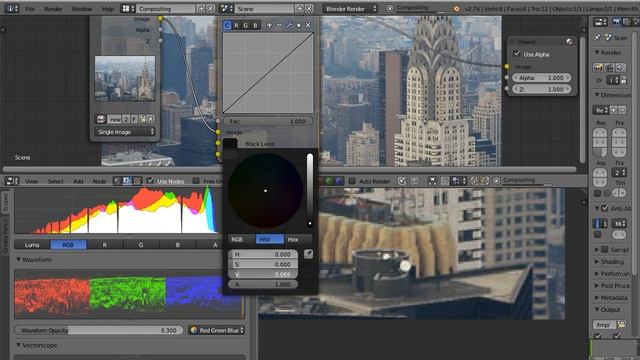Click the color picker value slider

click(310, 191)
